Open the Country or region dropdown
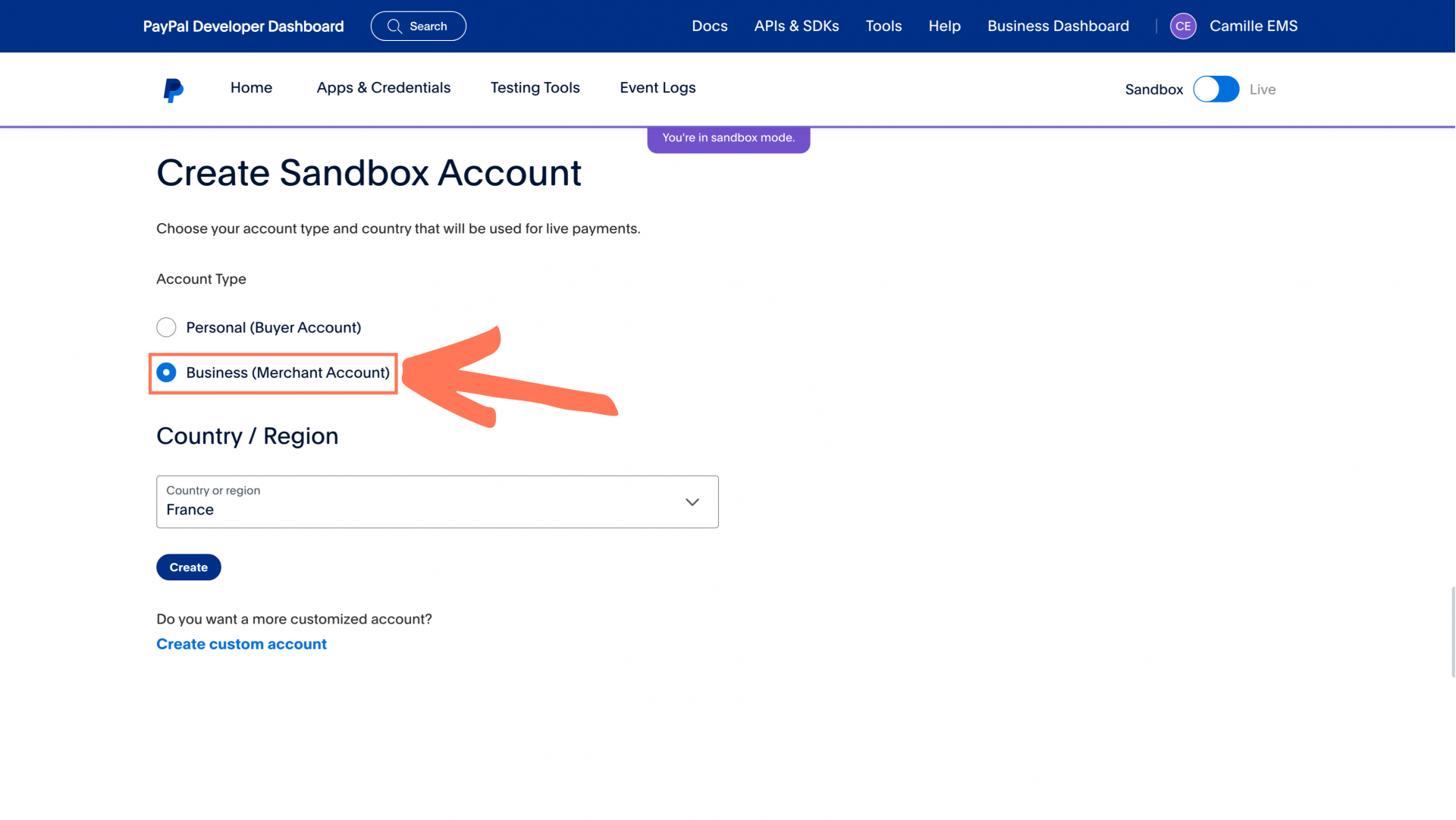Viewport: 1456px width, 820px height. tap(437, 501)
